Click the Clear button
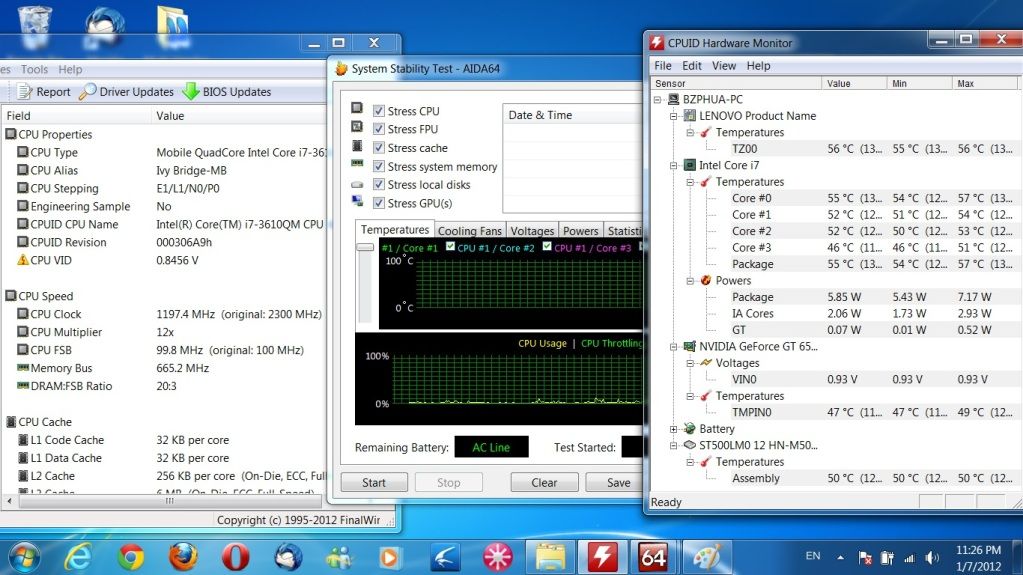The height and width of the screenshot is (575, 1023). (x=544, y=482)
